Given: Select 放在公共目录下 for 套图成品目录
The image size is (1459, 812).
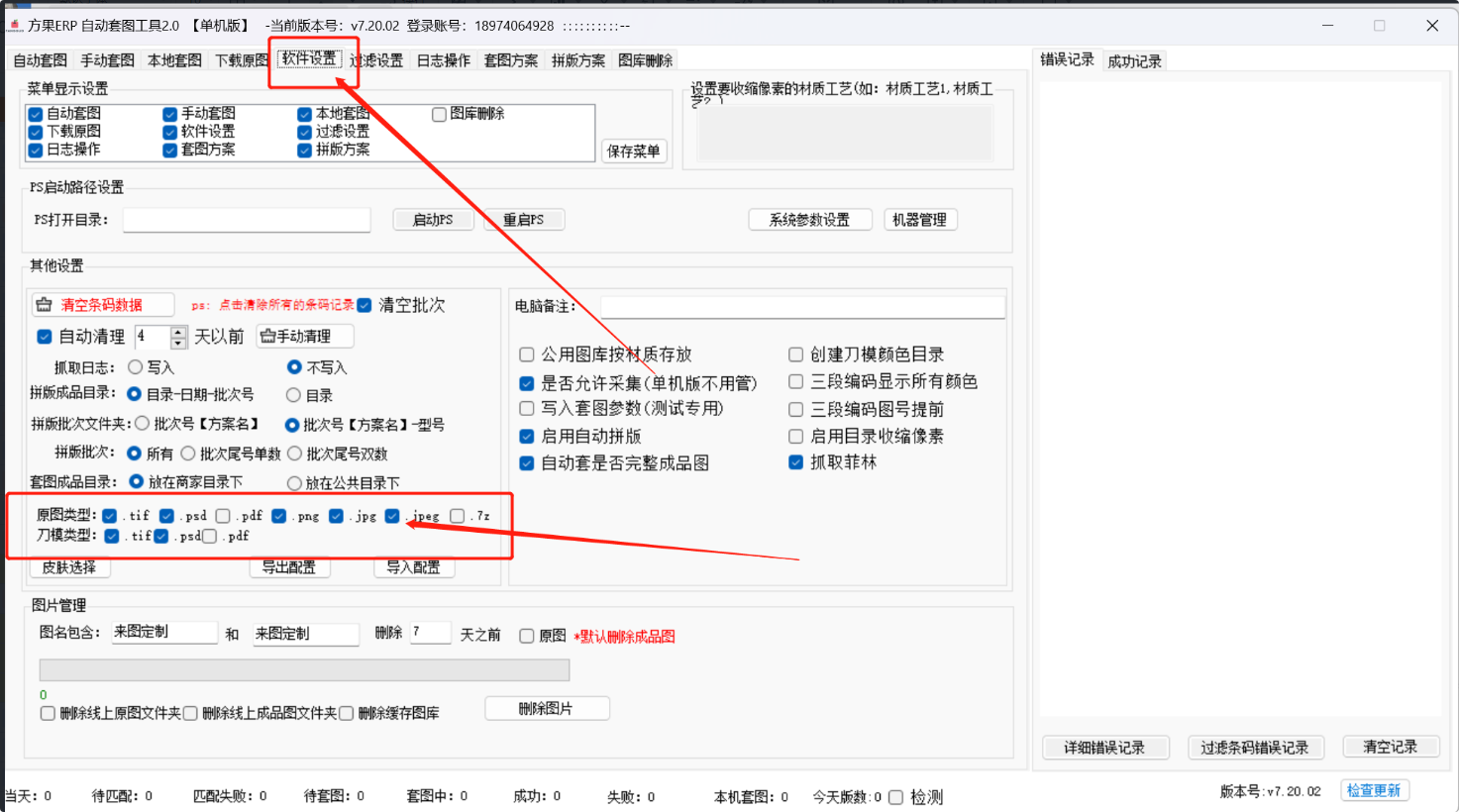Looking at the screenshot, I should [294, 483].
